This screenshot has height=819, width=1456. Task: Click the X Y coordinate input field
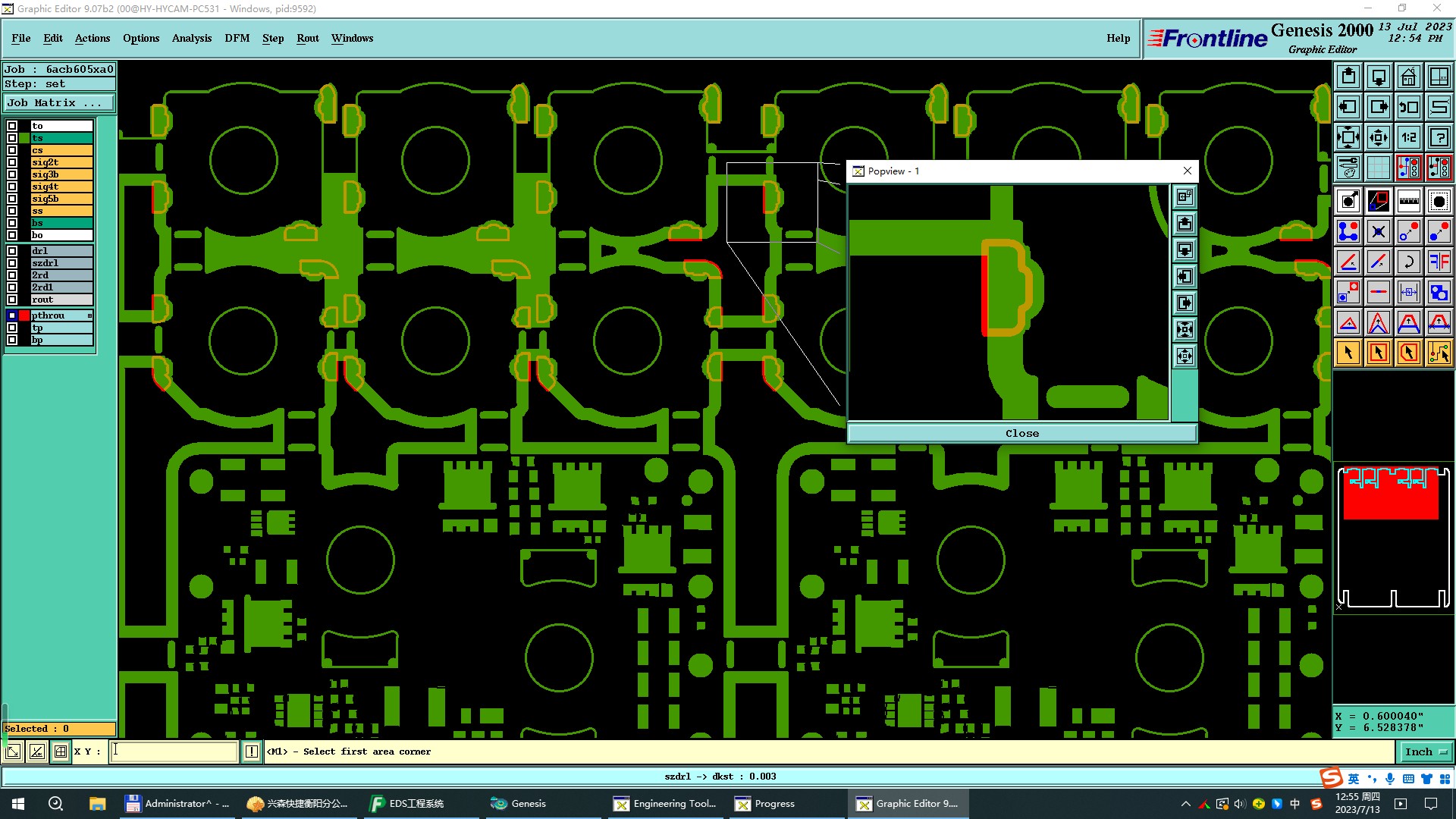coord(174,752)
